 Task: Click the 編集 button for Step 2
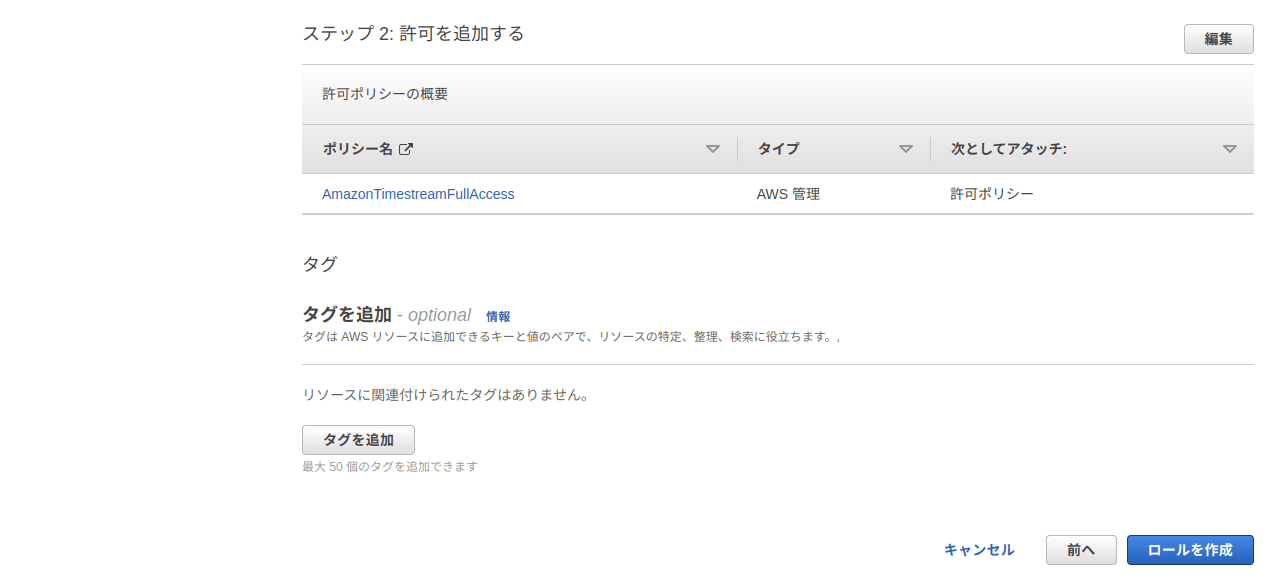(1218, 39)
